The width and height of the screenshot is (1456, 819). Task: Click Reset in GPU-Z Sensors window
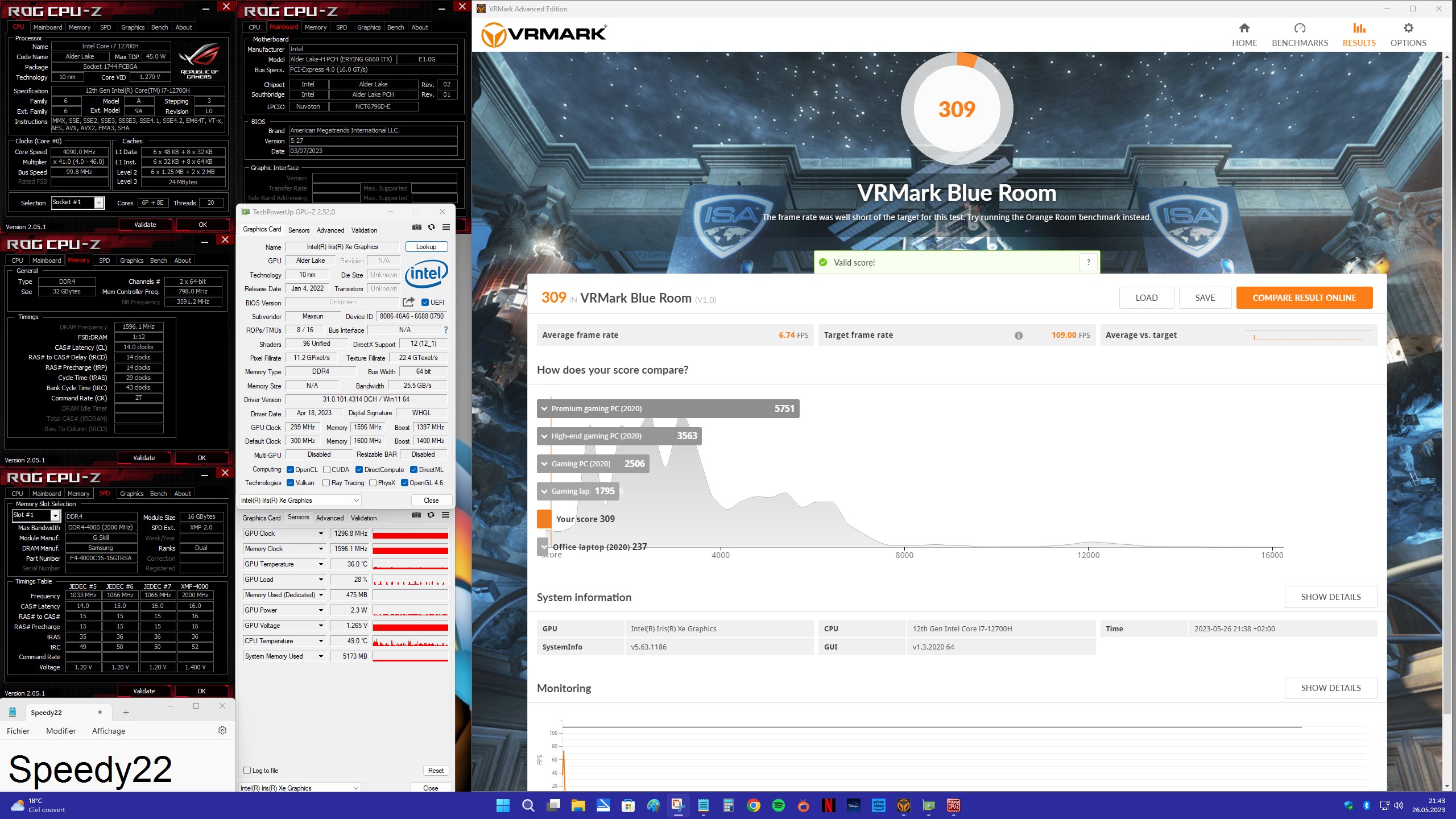(x=436, y=771)
